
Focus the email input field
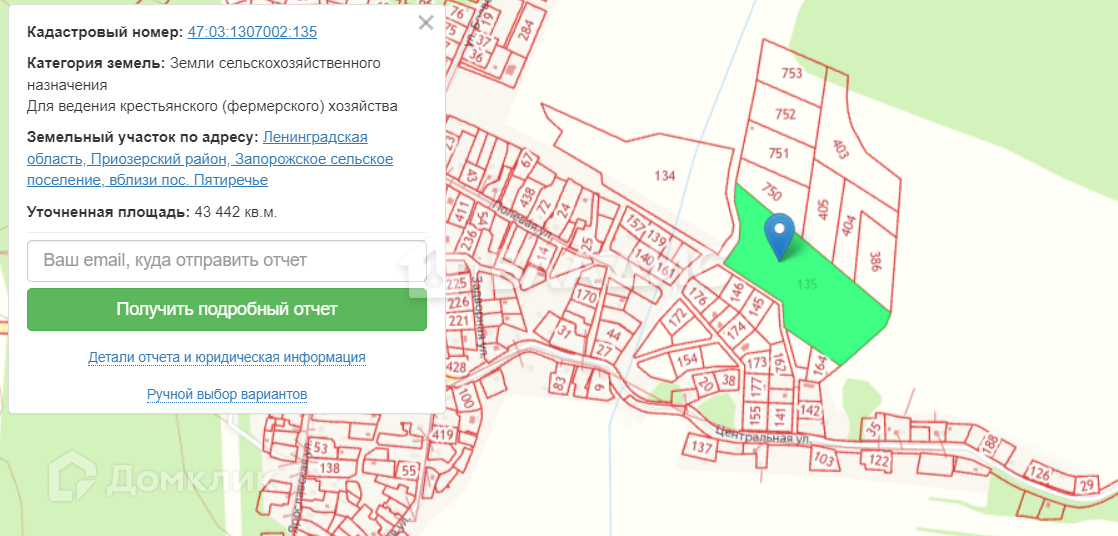point(227,260)
